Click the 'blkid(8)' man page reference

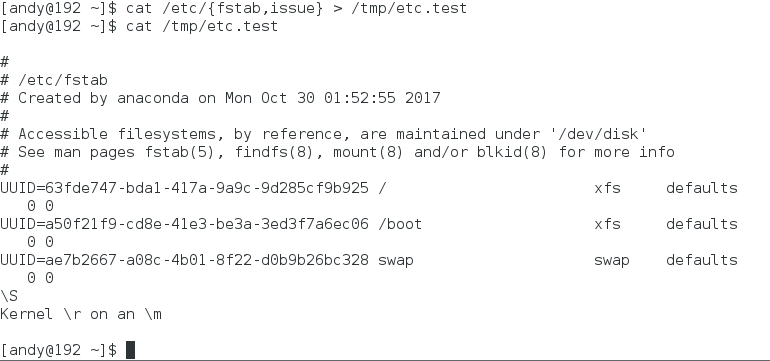click(512, 152)
